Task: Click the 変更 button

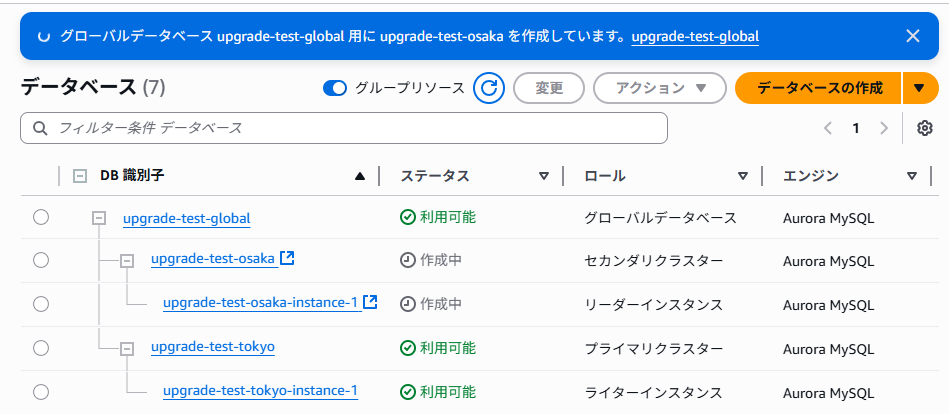Action: point(549,88)
